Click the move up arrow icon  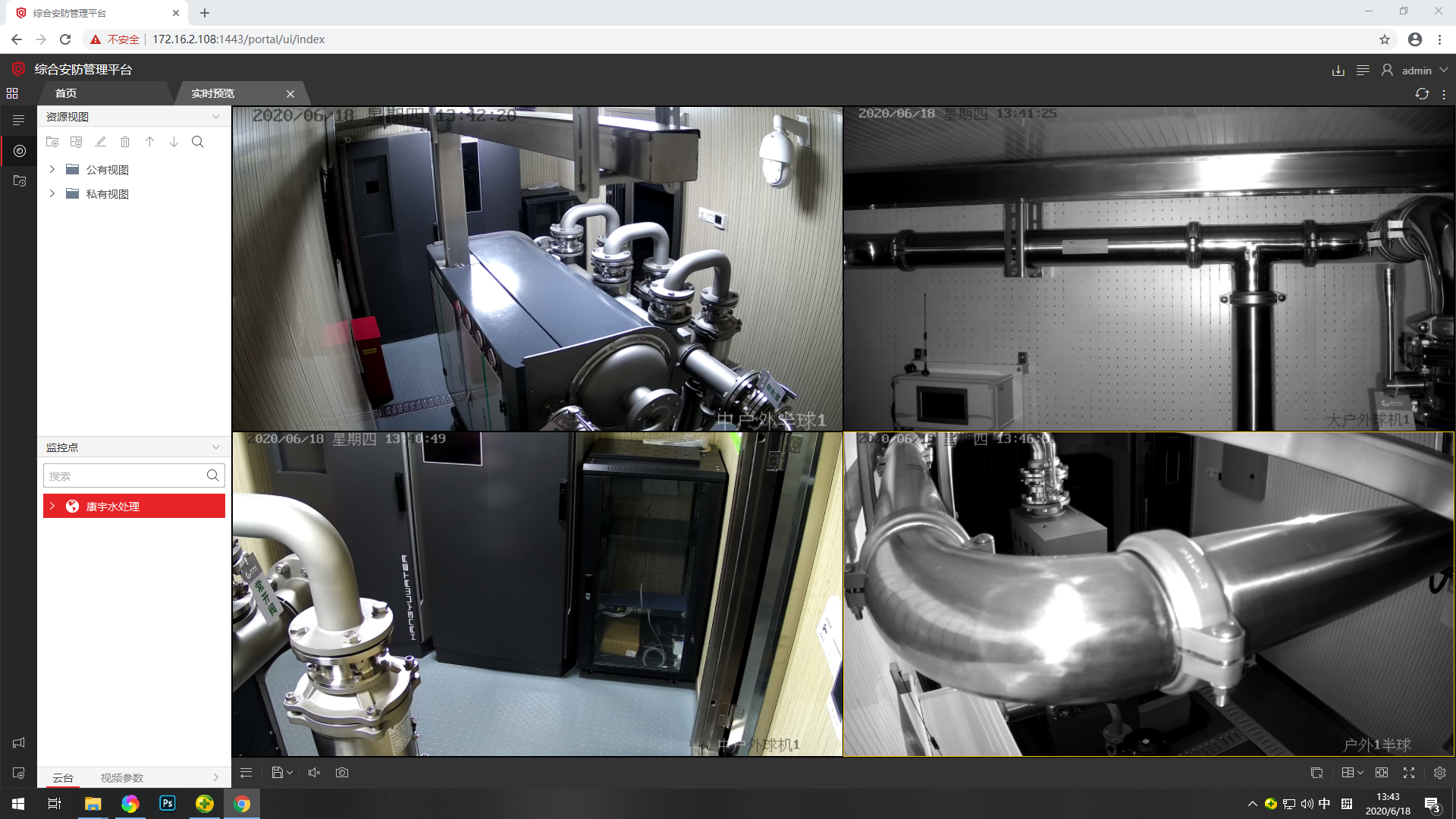(149, 142)
